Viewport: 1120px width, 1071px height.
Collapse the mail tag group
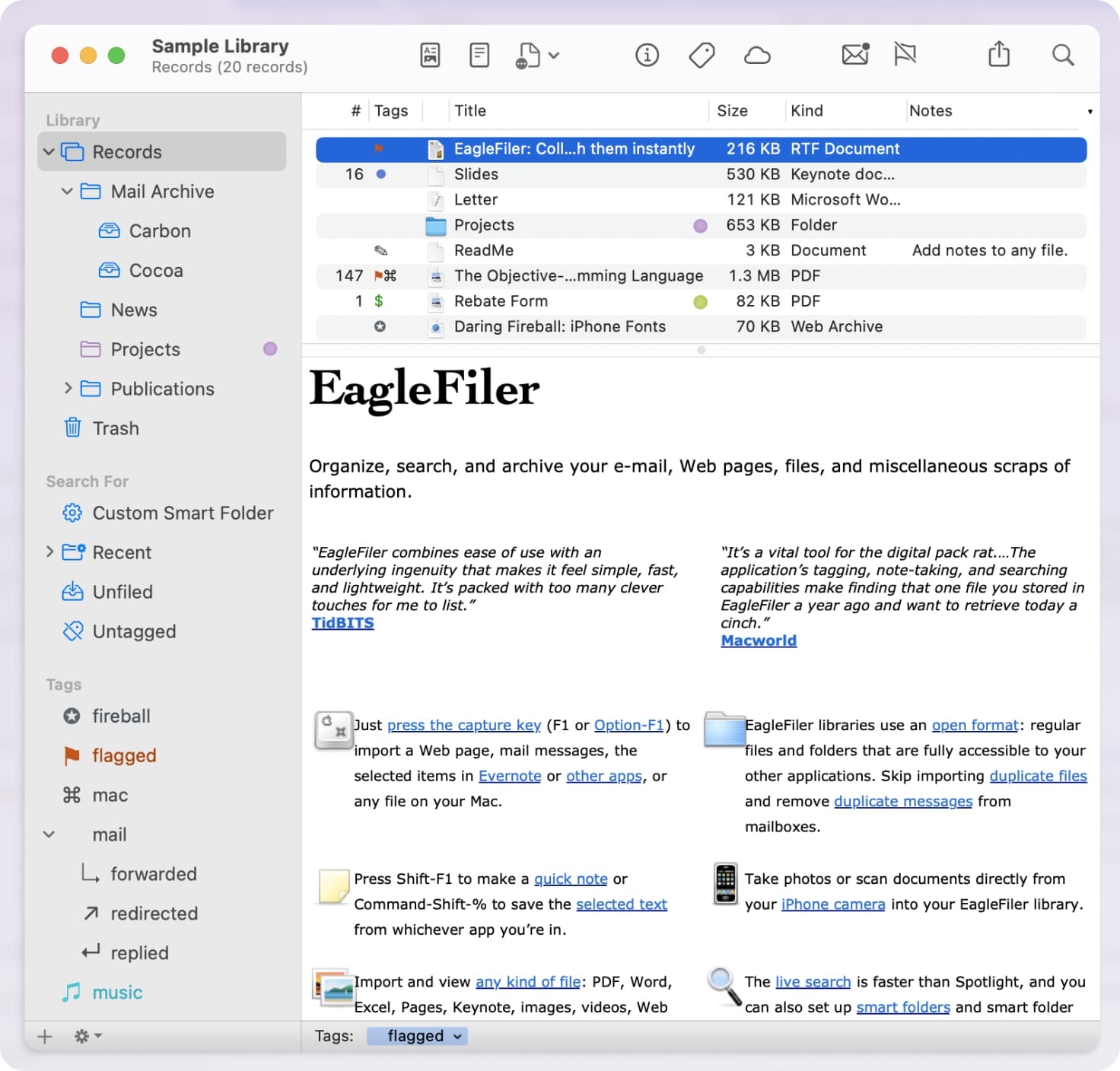(49, 834)
